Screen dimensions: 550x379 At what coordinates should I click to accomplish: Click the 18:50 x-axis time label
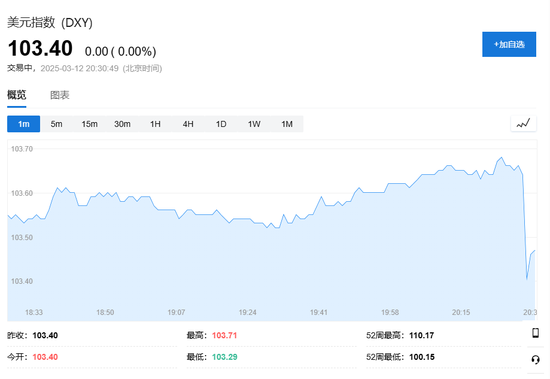[x=105, y=312]
